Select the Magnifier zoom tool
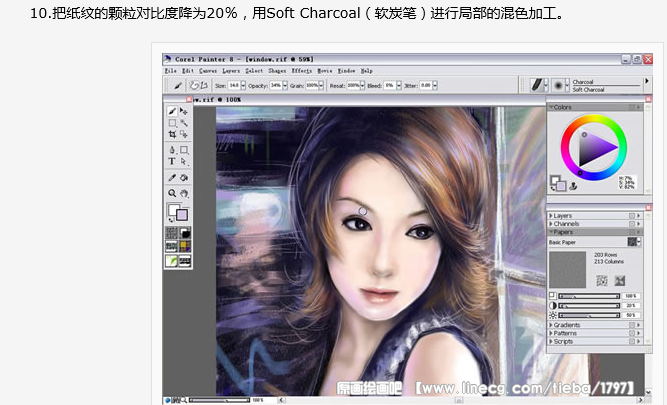Viewport: 667px width, 405px height. (172, 193)
